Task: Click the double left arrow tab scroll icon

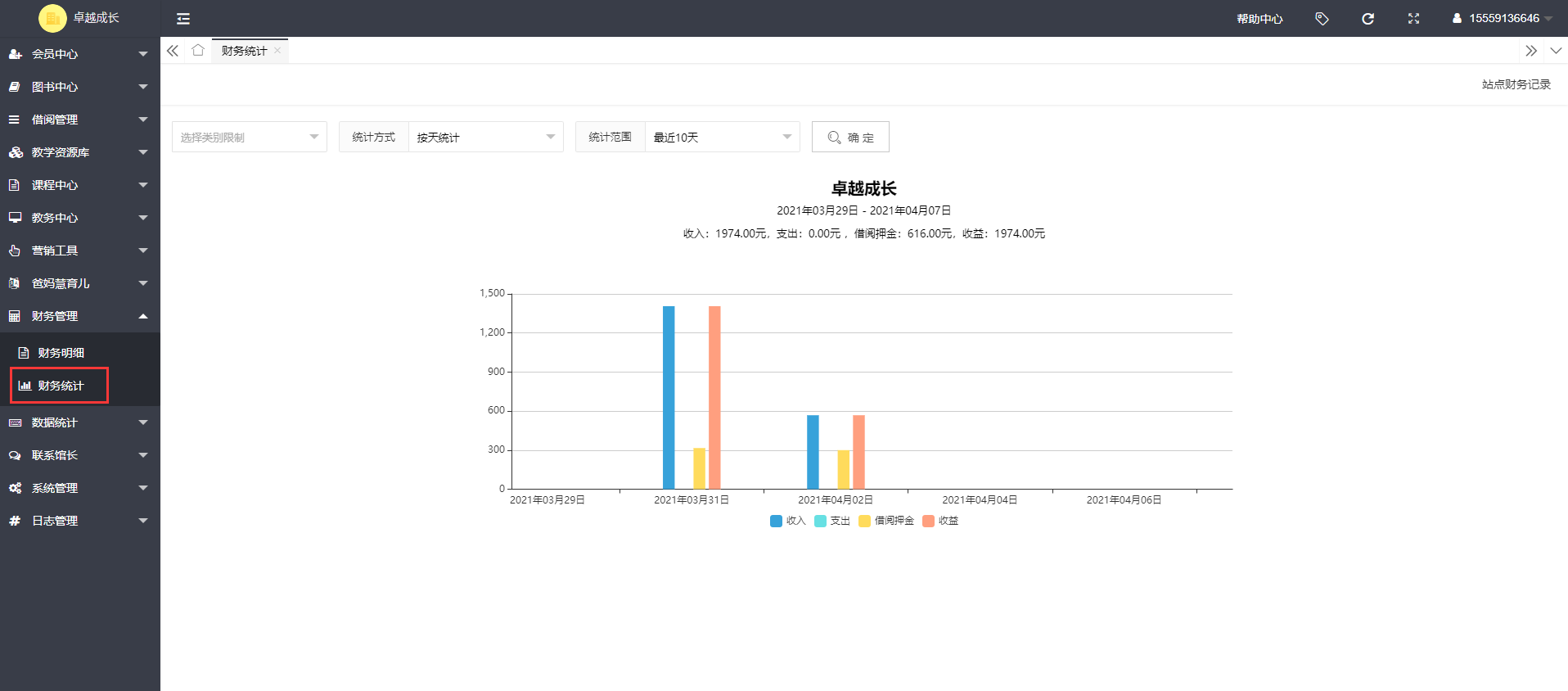Action: (173, 51)
